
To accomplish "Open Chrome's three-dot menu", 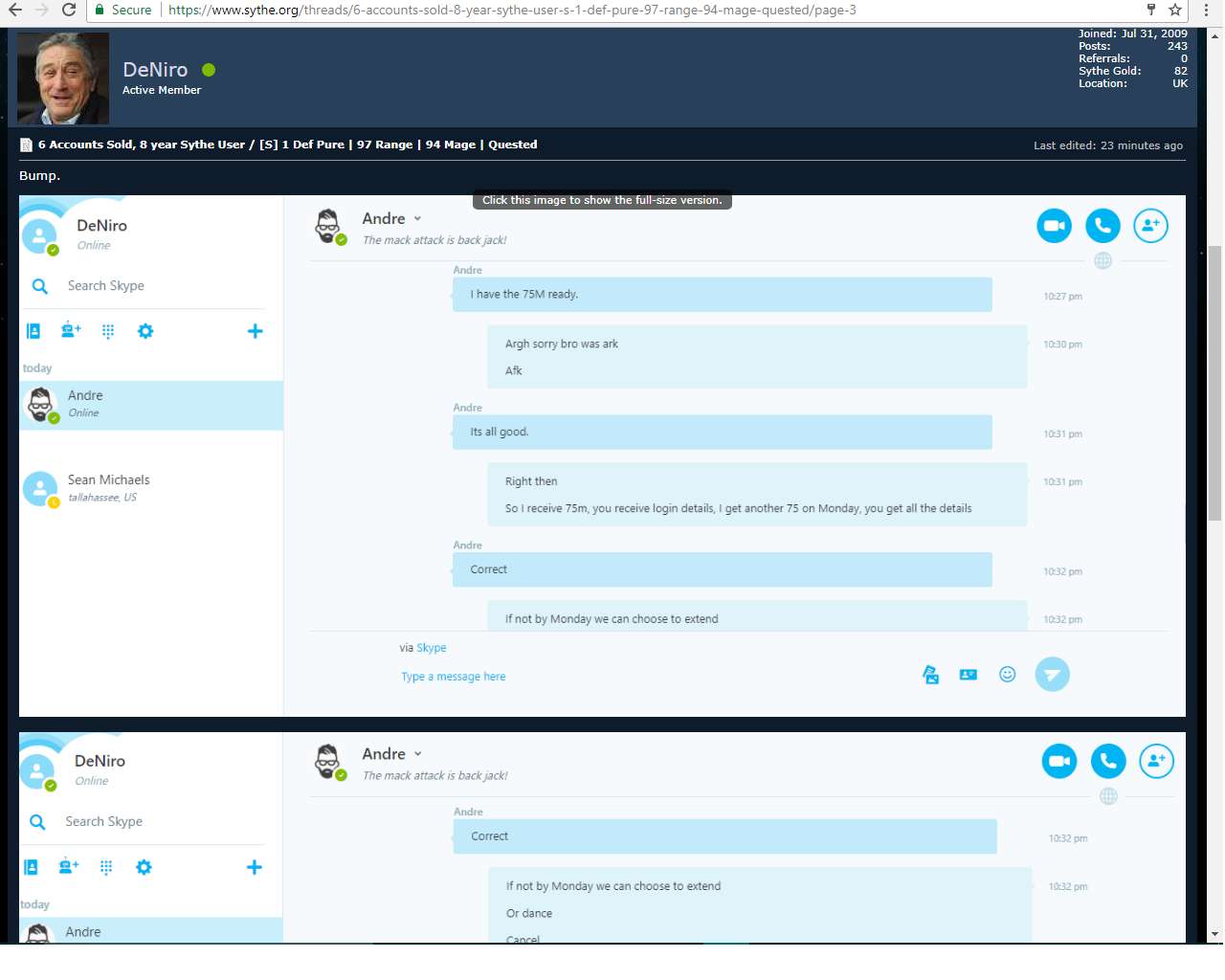I will tap(1206, 10).
